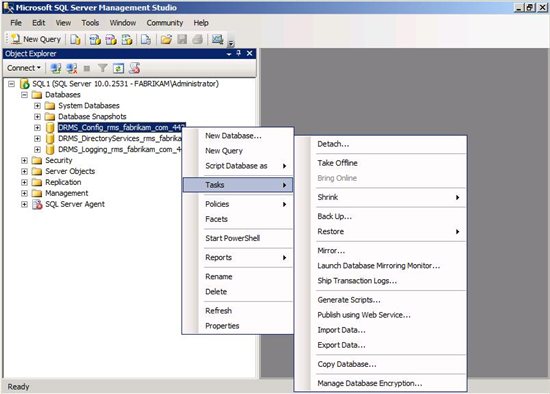Click the Print icon in toolbar
This screenshot has width=550, height=394.
point(197,39)
